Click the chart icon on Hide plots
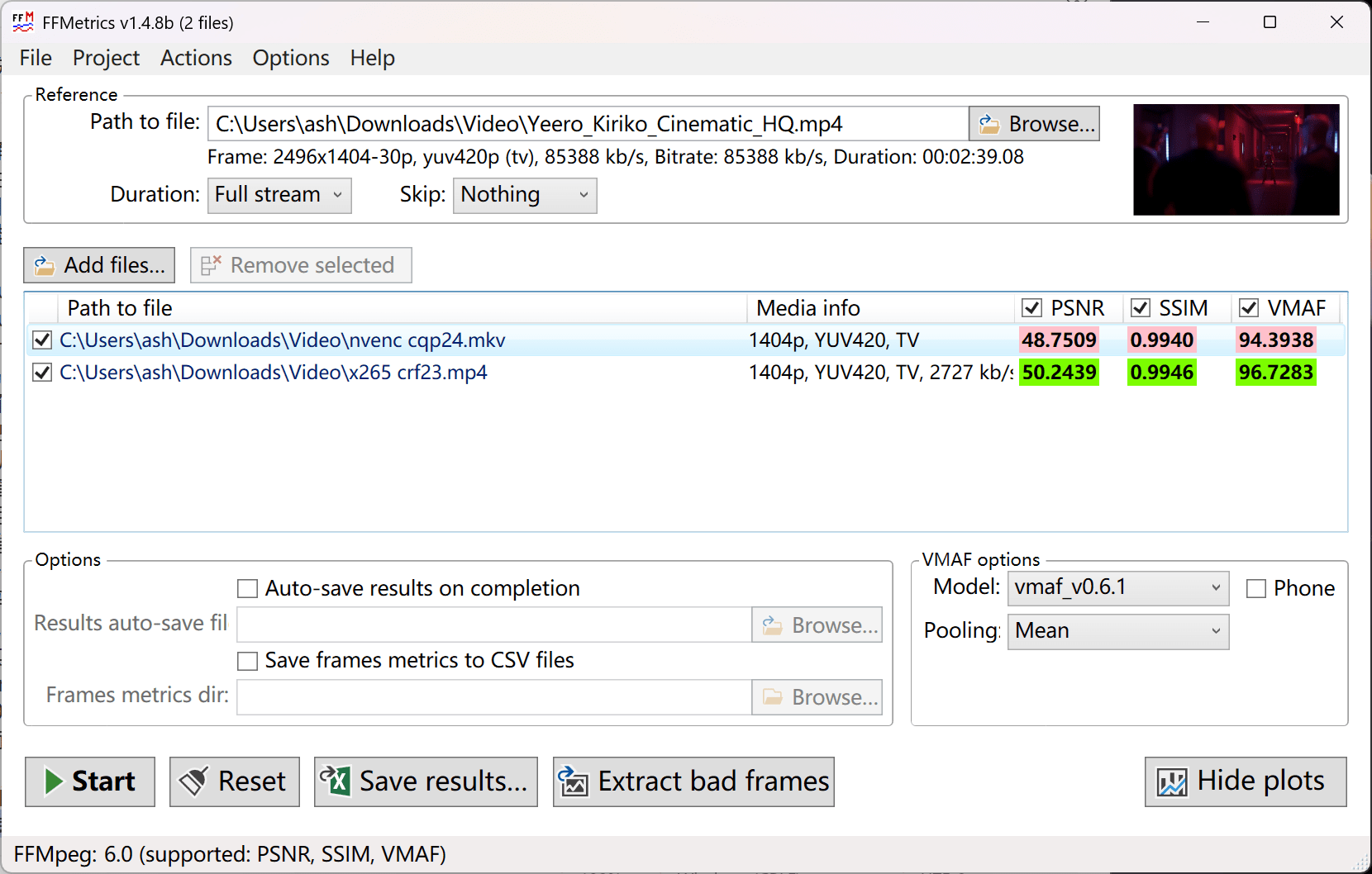Viewport: 1372px width, 874px height. 1172,781
